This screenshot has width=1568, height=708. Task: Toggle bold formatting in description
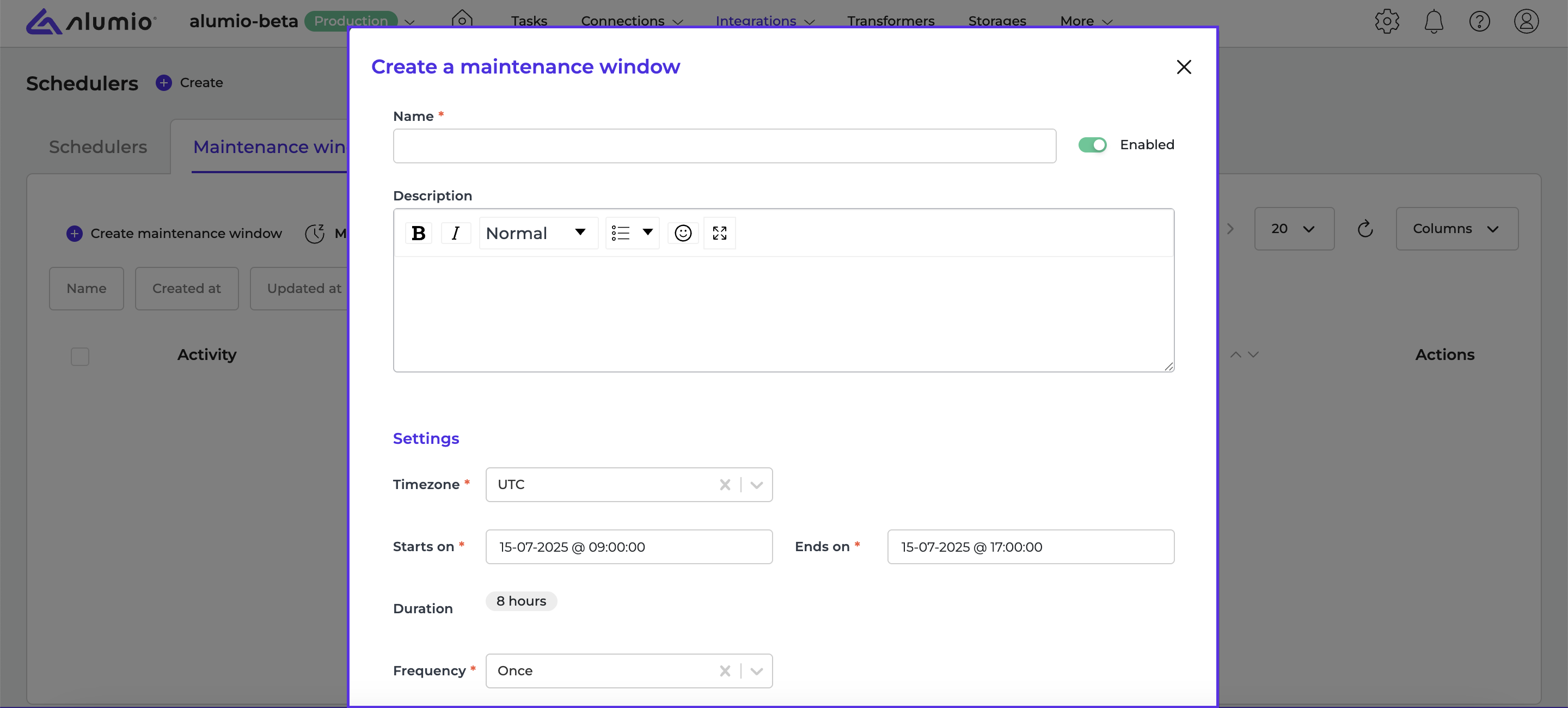click(x=418, y=233)
